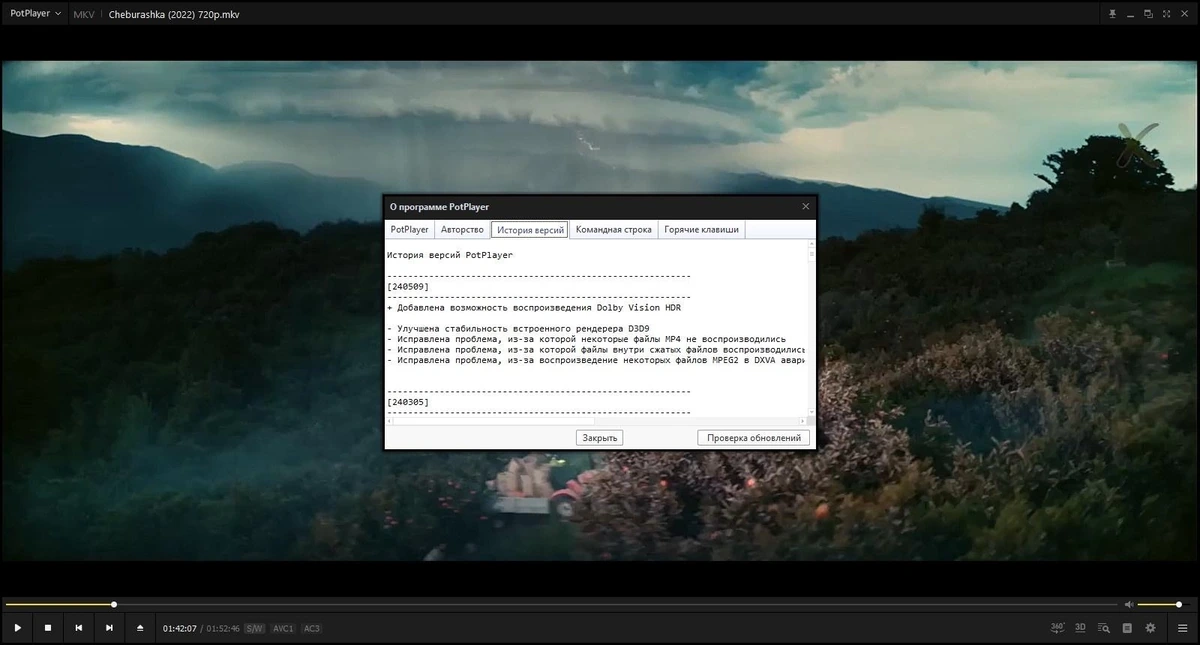Adjust the volume slider handle
This screenshot has width=1200, height=645.
pos(1179,604)
